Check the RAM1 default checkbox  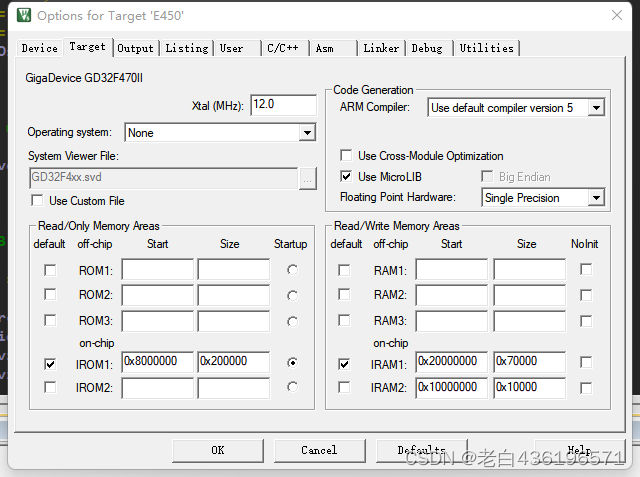coord(344,270)
